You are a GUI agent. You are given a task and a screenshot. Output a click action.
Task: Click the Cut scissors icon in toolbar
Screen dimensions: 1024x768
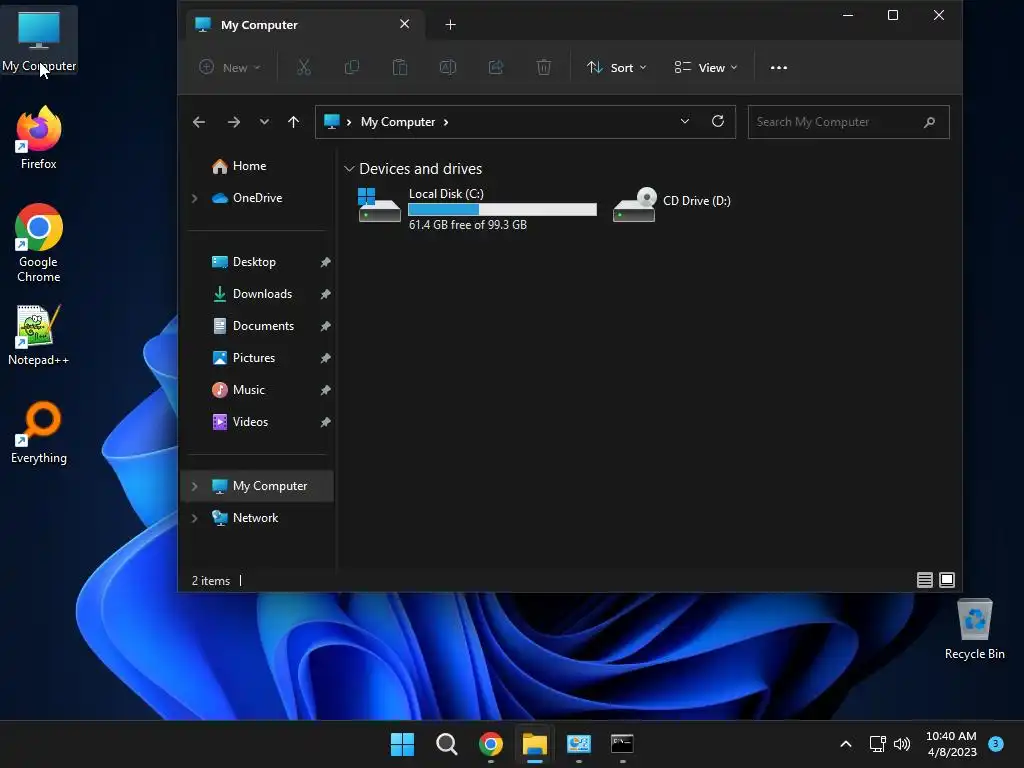coord(304,67)
